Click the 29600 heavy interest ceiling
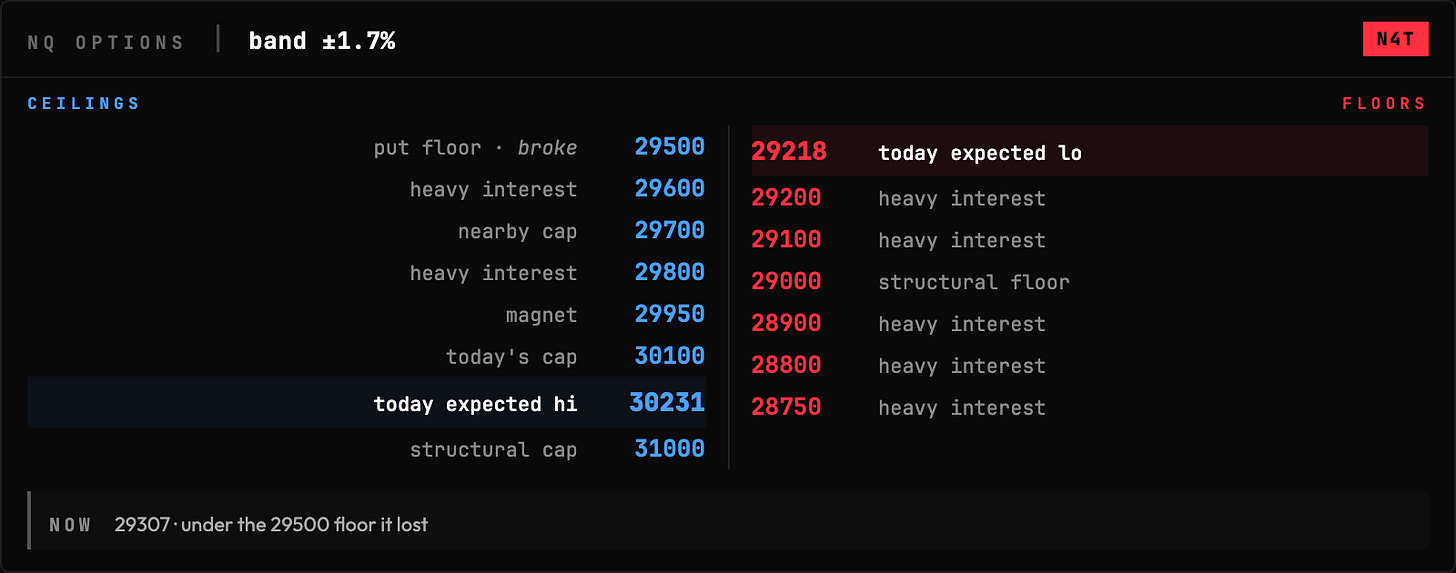The image size is (1456, 573). (x=367, y=189)
